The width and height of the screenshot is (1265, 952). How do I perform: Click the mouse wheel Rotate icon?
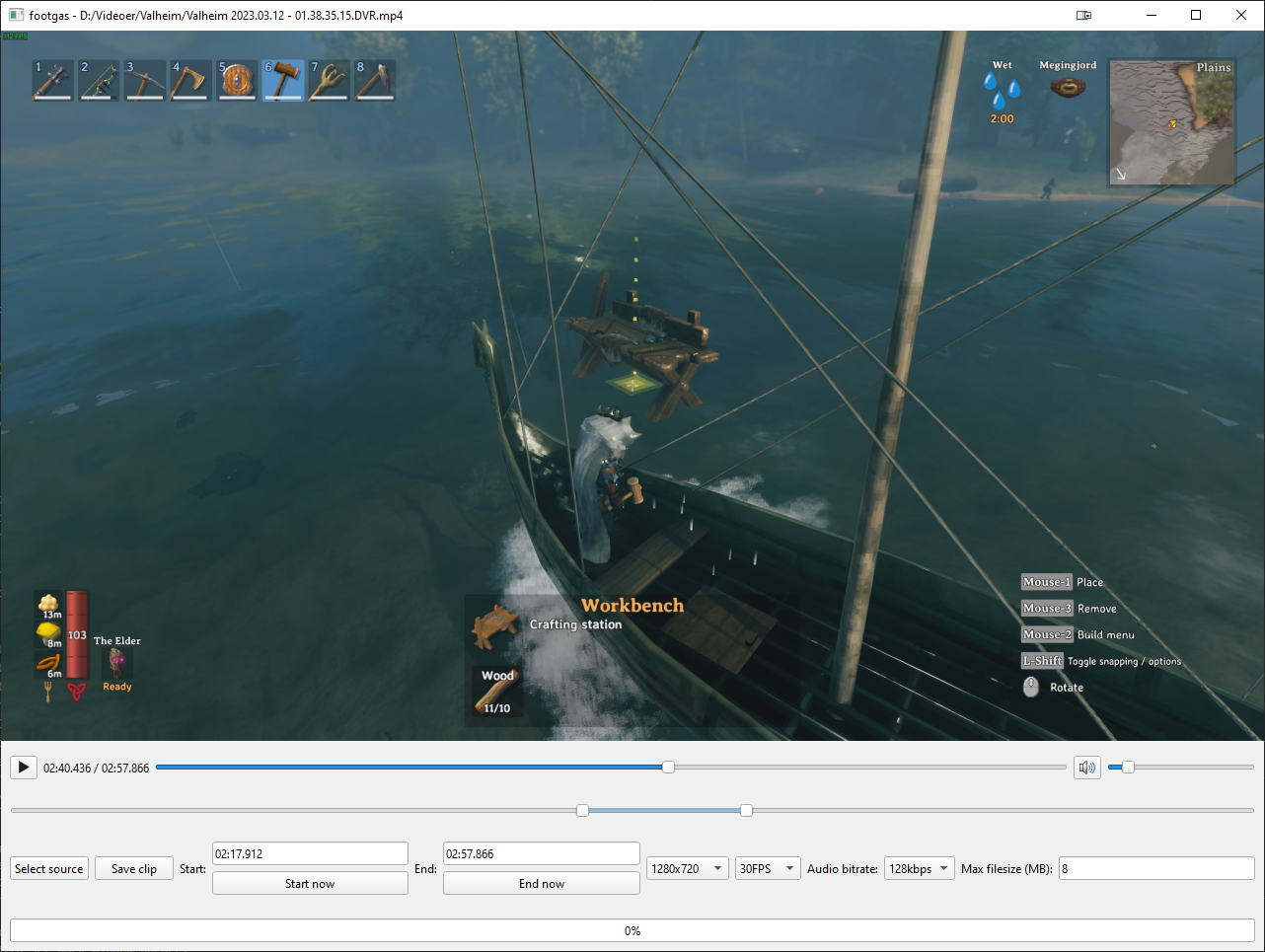click(x=1031, y=688)
